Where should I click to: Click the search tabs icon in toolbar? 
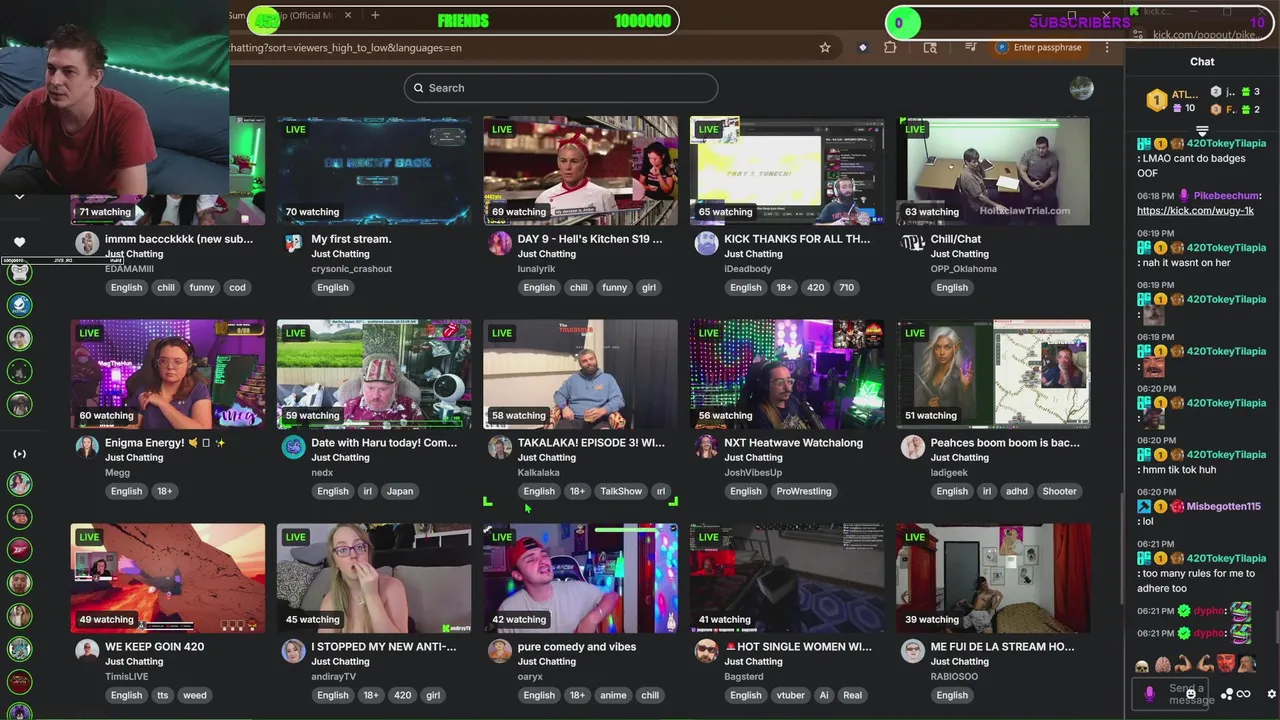tap(930, 47)
